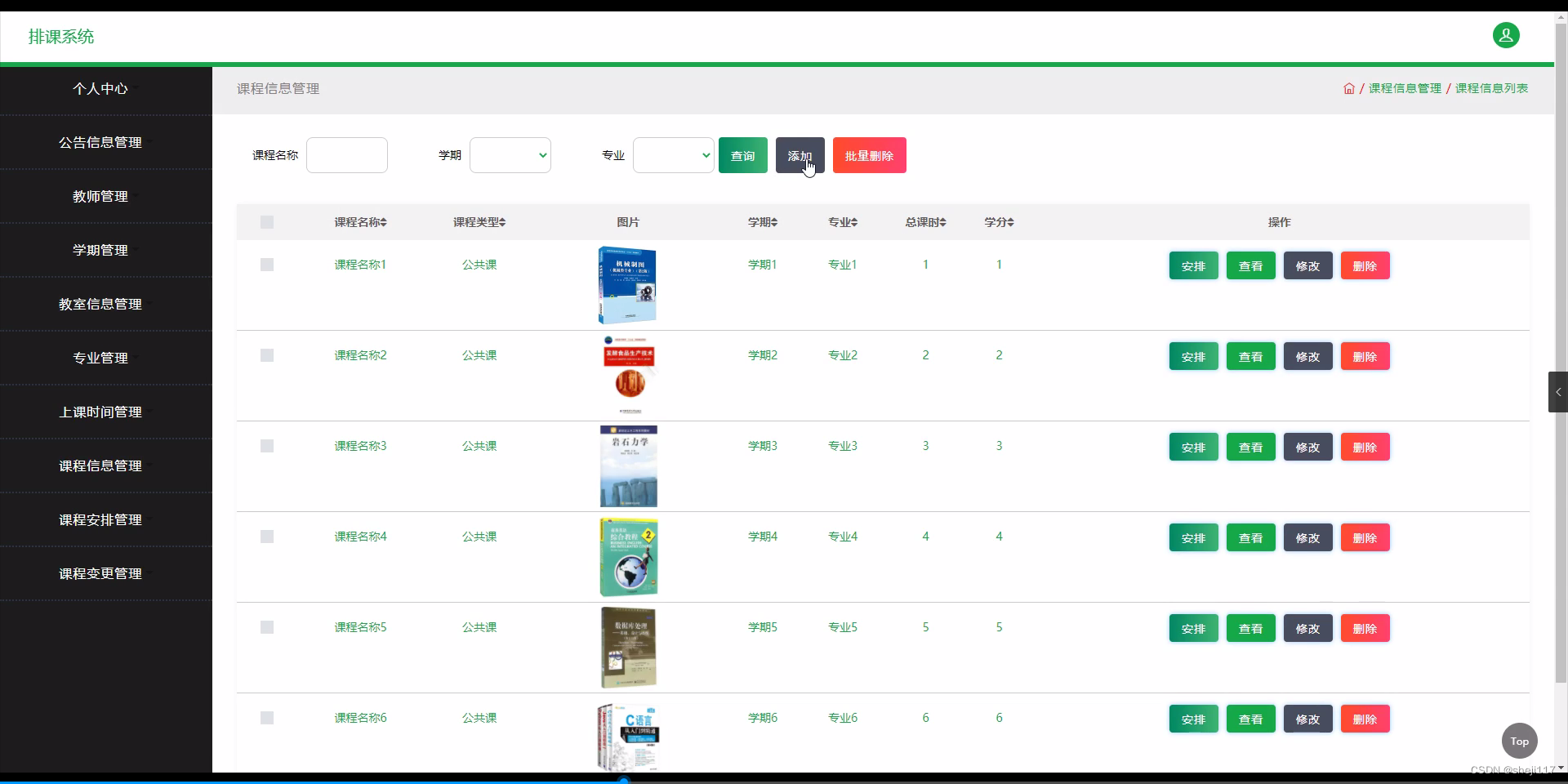The image size is (1568, 784).
Task: Click 安排 for 课程名称1
Action: point(1194,265)
